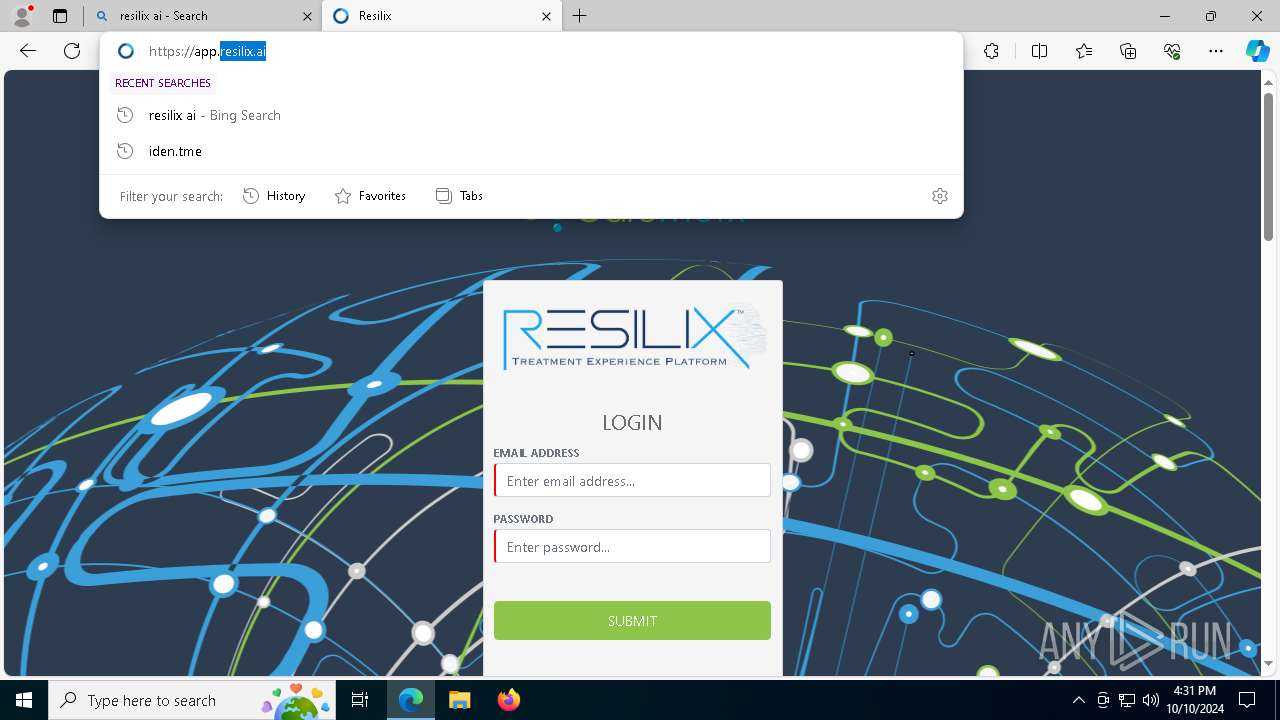Viewport: 1280px width, 720px height.
Task: Launch Firefox from taskbar
Action: click(508, 700)
